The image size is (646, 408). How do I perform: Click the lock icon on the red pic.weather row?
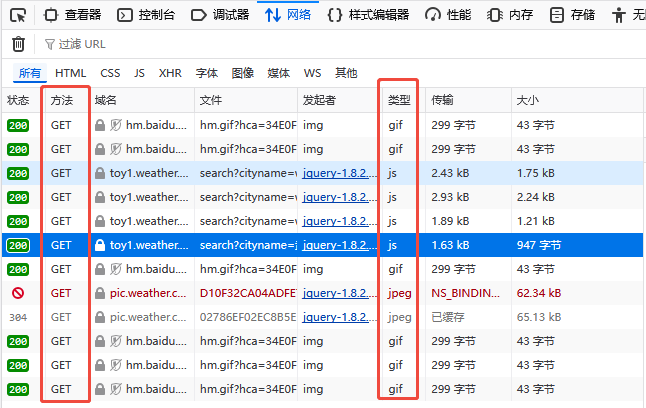(x=100, y=293)
